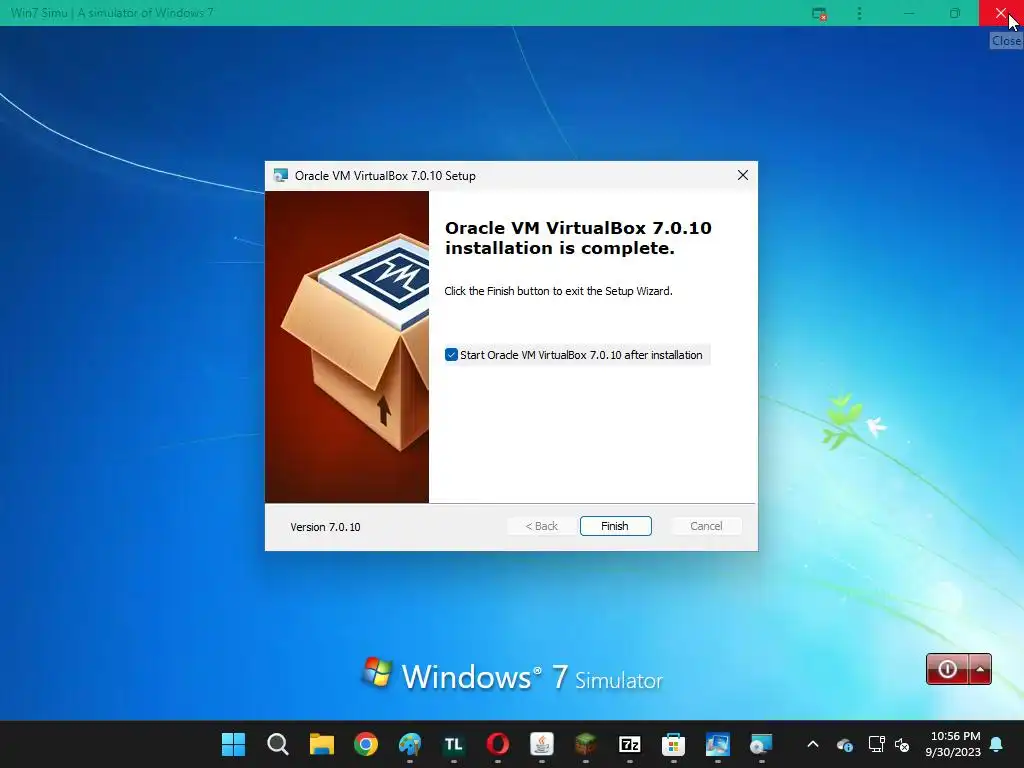
Task: Click the Cancel button in setup dialog
Action: pos(706,526)
